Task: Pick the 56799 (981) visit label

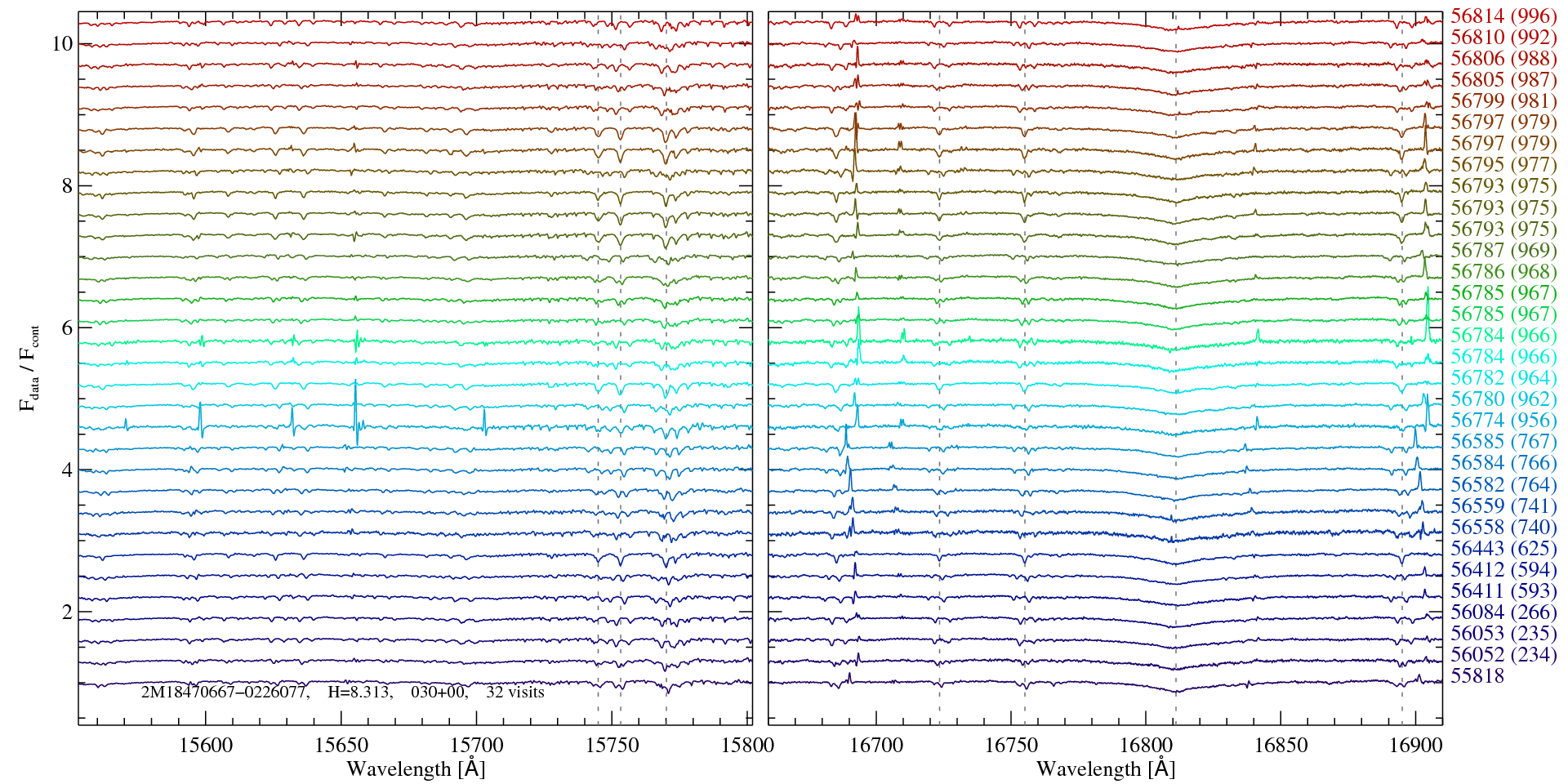Action: (x=1503, y=101)
